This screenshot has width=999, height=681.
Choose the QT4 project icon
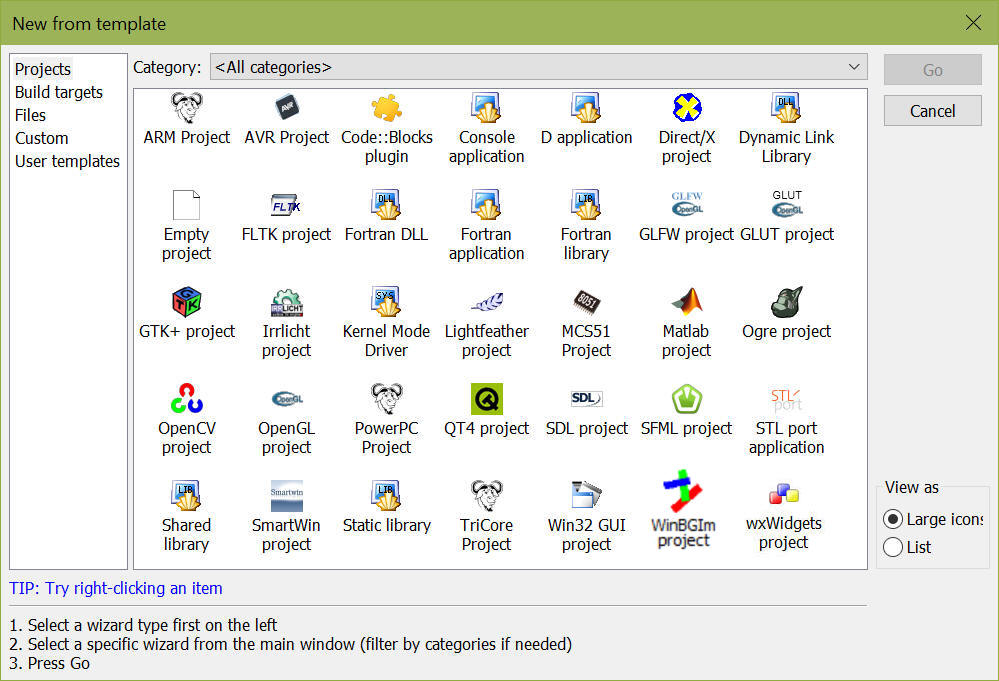point(487,398)
